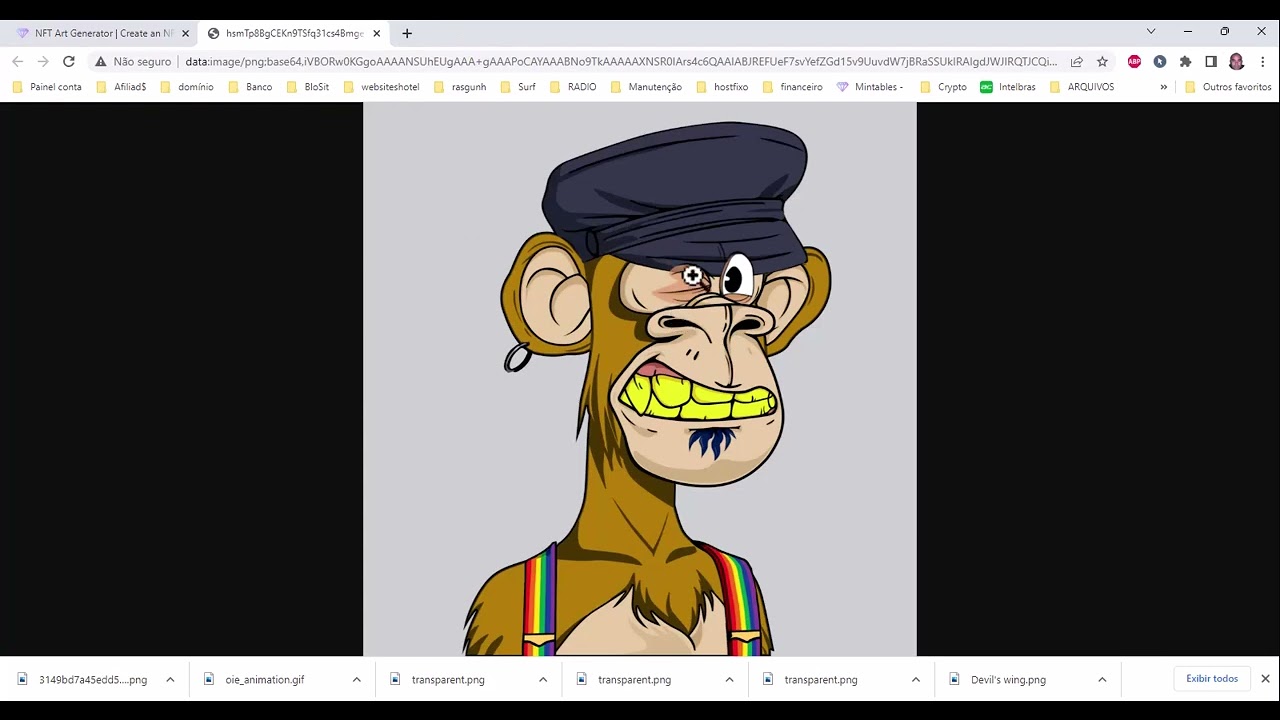The height and width of the screenshot is (720, 1280).
Task: Expand options for the oie_animation.gif download
Action: (356, 680)
